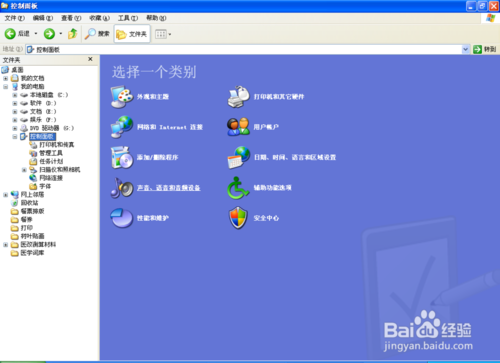Select 回收站 recycle bin icon

15,203
